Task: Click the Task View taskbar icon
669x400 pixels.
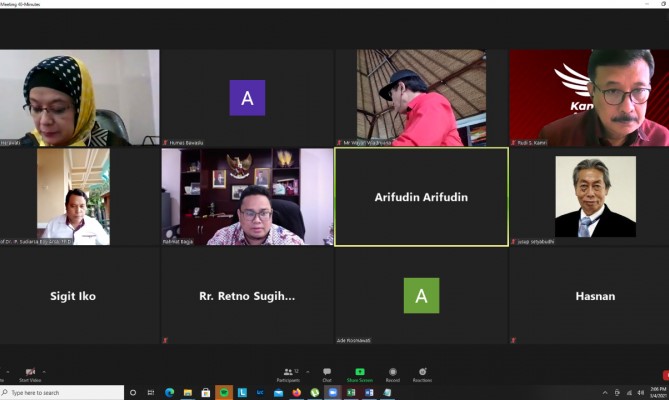Action: tap(150, 393)
